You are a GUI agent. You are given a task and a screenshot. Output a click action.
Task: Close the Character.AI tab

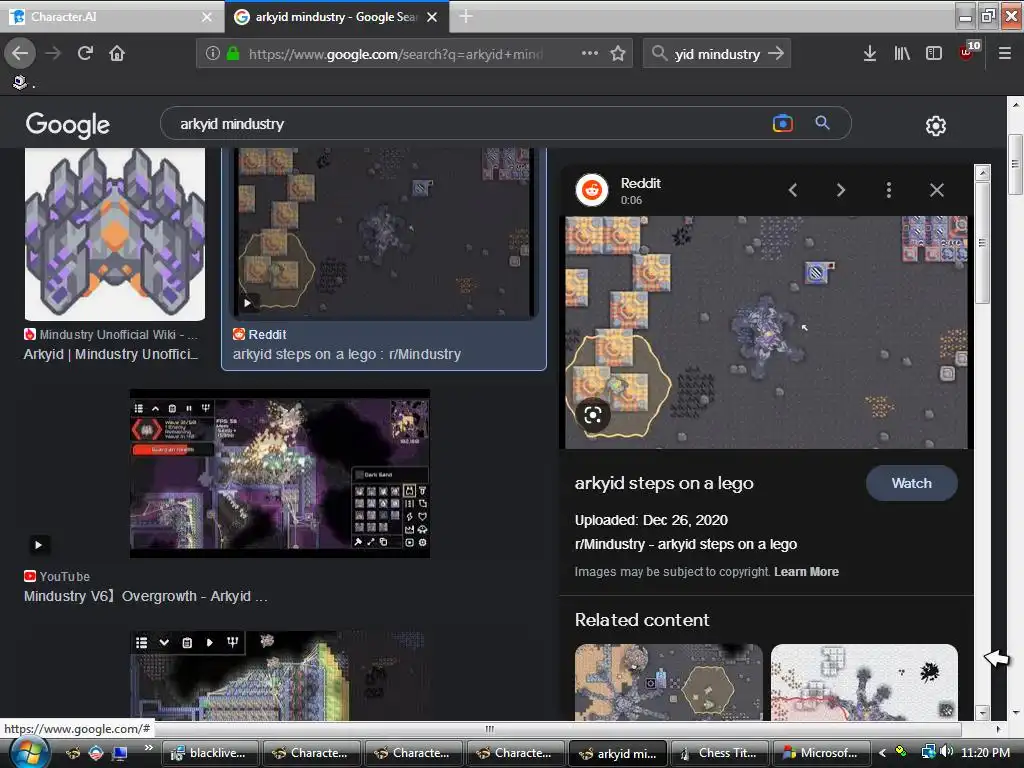pos(206,17)
